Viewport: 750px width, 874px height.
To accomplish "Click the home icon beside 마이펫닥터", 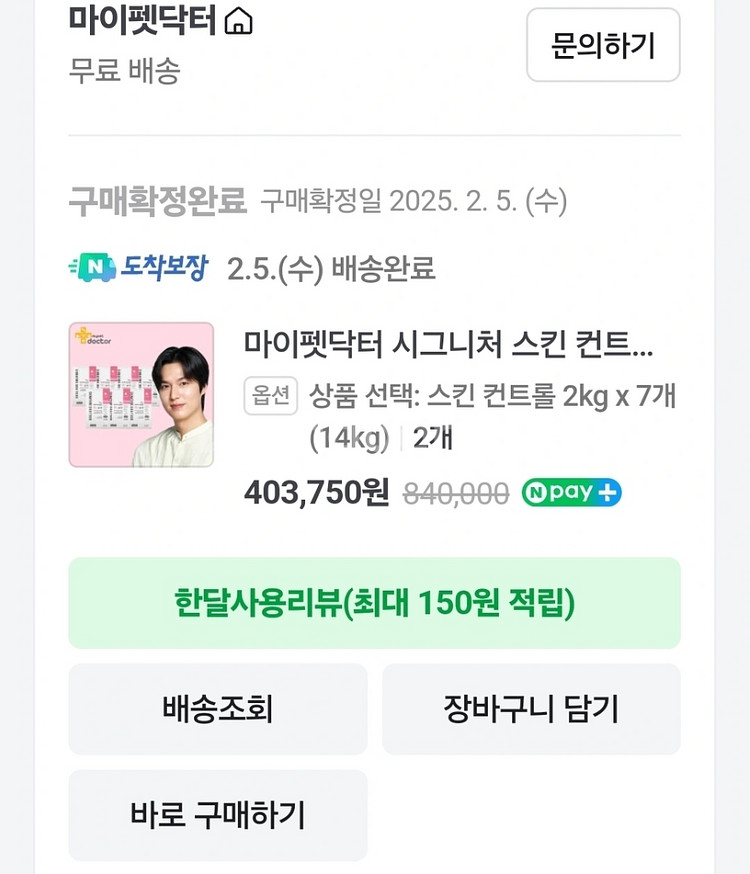I will click(239, 21).
